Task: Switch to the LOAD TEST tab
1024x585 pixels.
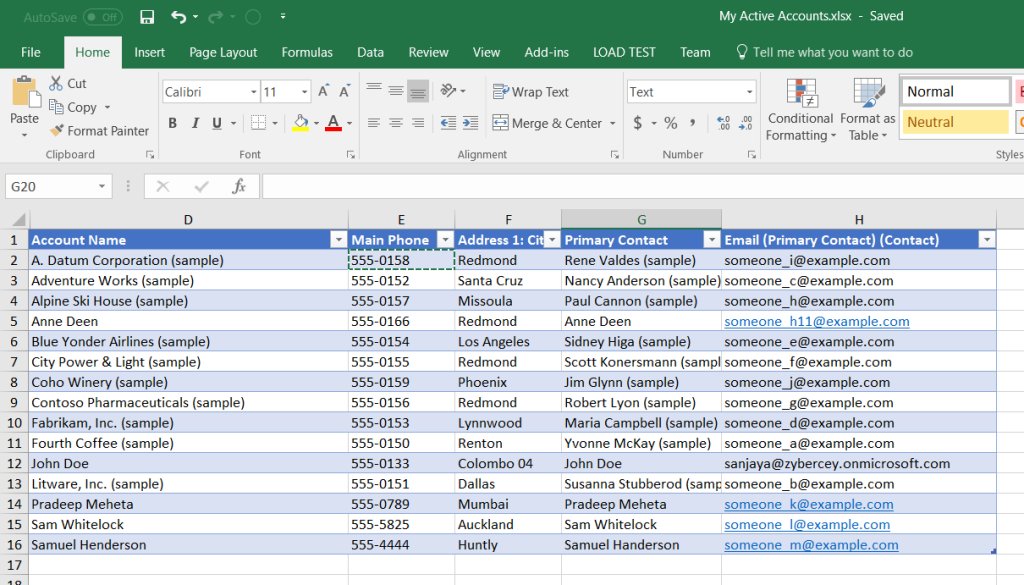Action: [x=624, y=52]
